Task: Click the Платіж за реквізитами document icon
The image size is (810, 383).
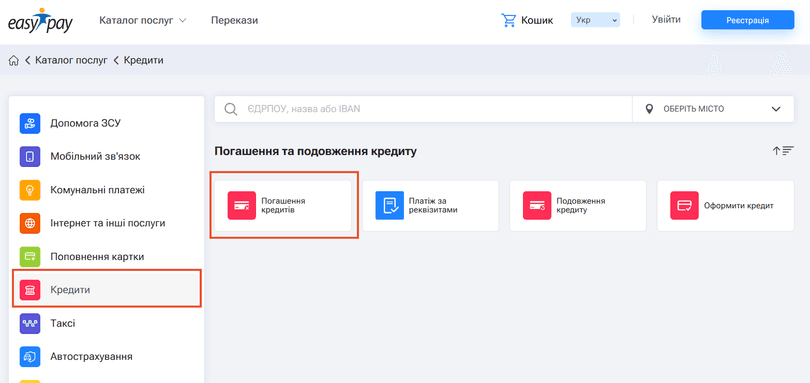Action: (x=390, y=206)
